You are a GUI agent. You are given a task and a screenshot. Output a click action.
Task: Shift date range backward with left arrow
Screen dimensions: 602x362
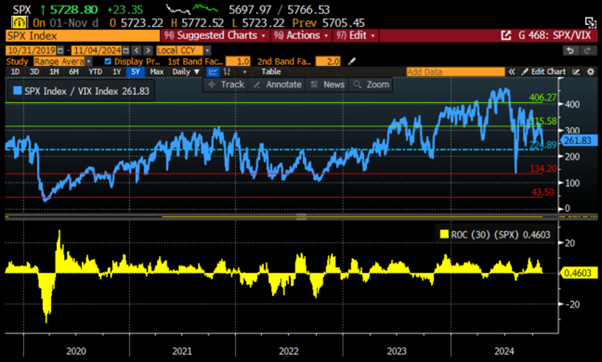point(137,50)
